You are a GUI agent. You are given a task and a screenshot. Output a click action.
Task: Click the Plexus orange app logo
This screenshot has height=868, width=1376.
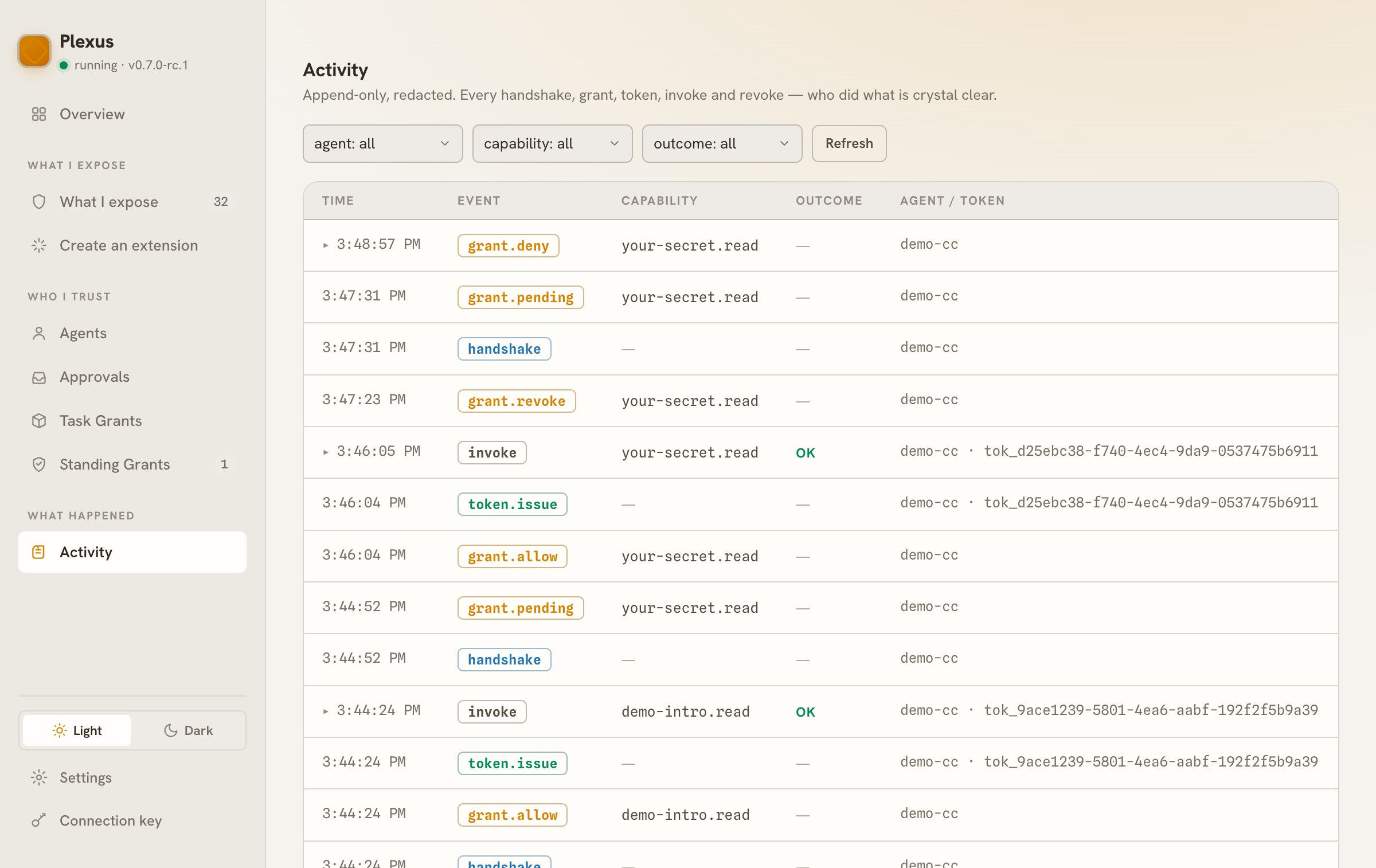pyautogui.click(x=34, y=52)
